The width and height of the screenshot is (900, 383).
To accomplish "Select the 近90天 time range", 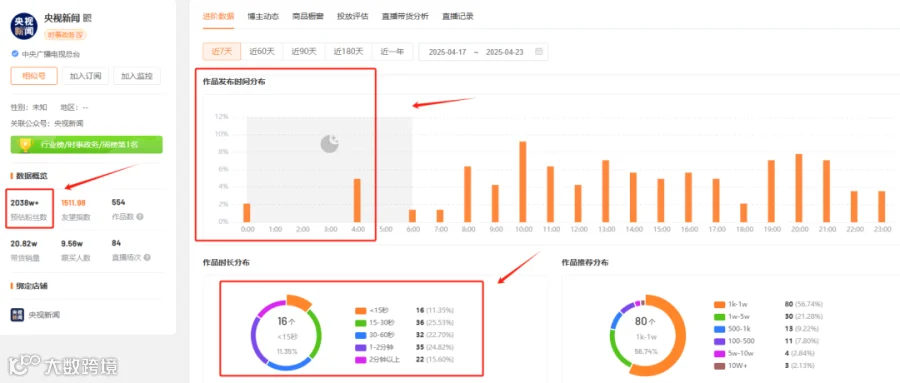I will click(x=304, y=52).
